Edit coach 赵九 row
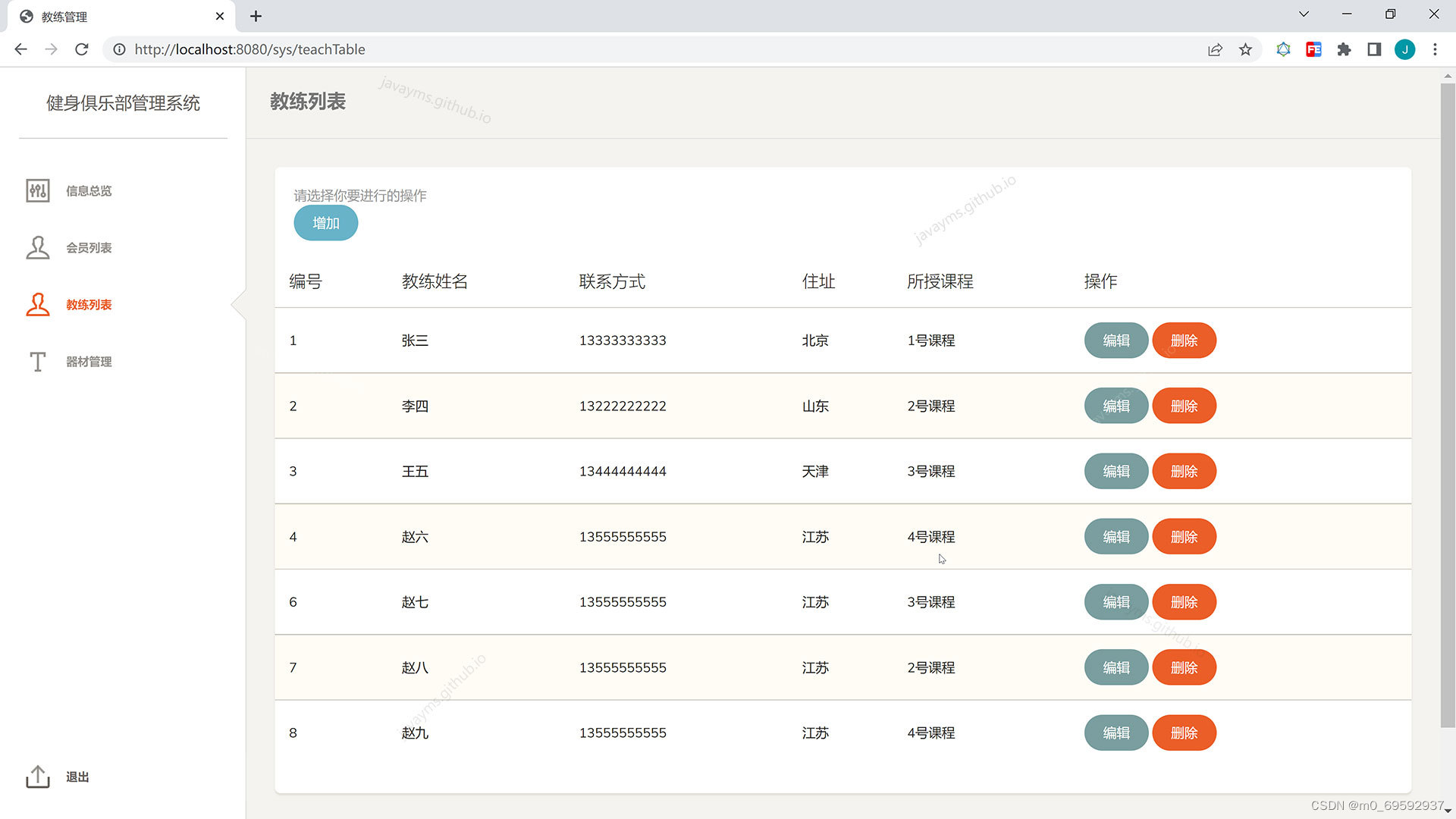This screenshot has height=819, width=1456. click(x=1116, y=733)
